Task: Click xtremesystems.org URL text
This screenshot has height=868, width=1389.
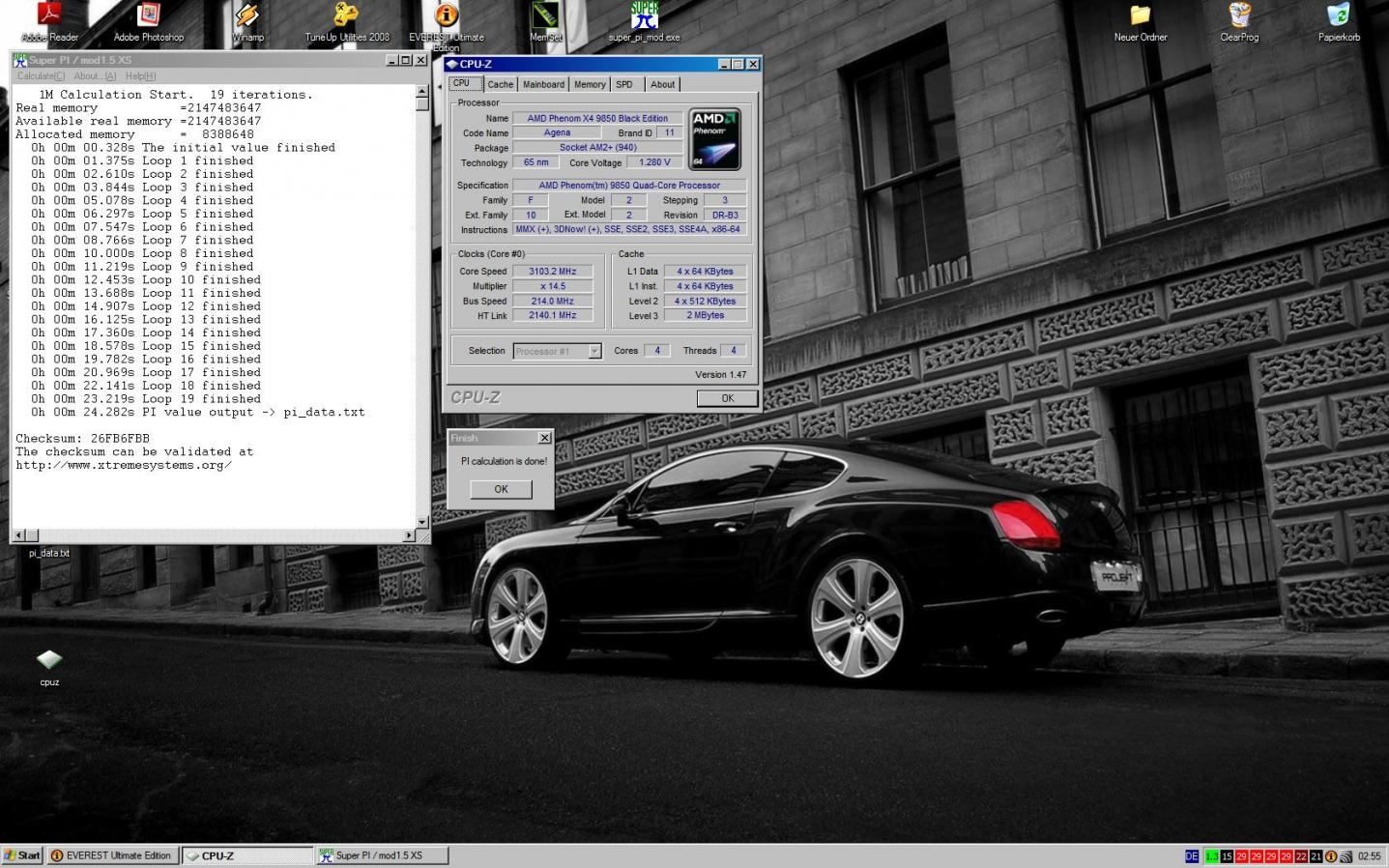Action: [124, 465]
